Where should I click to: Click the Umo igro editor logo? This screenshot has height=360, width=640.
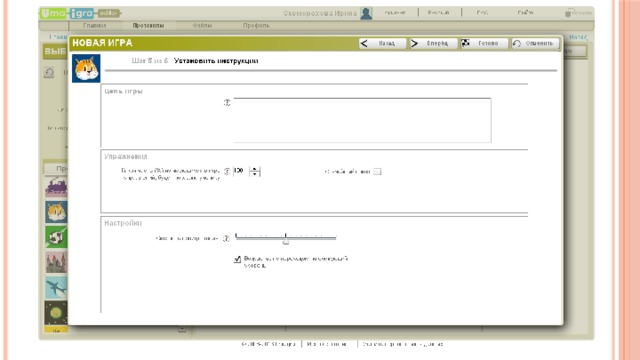point(80,13)
